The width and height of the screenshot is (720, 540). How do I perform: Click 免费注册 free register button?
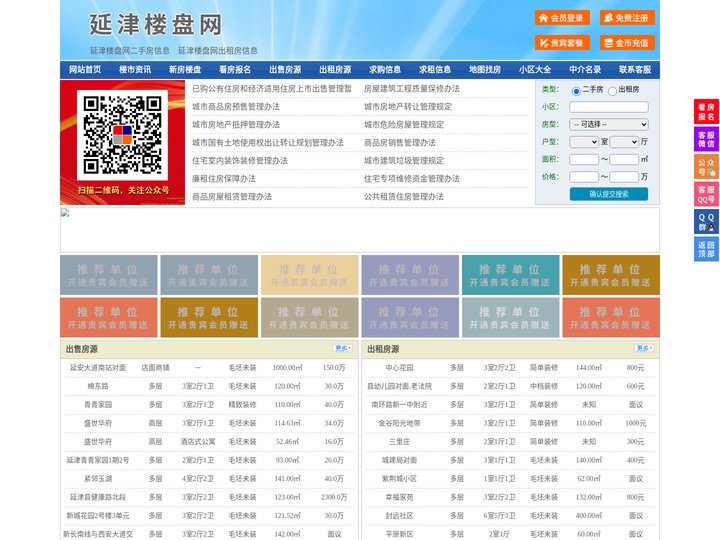tap(627, 18)
